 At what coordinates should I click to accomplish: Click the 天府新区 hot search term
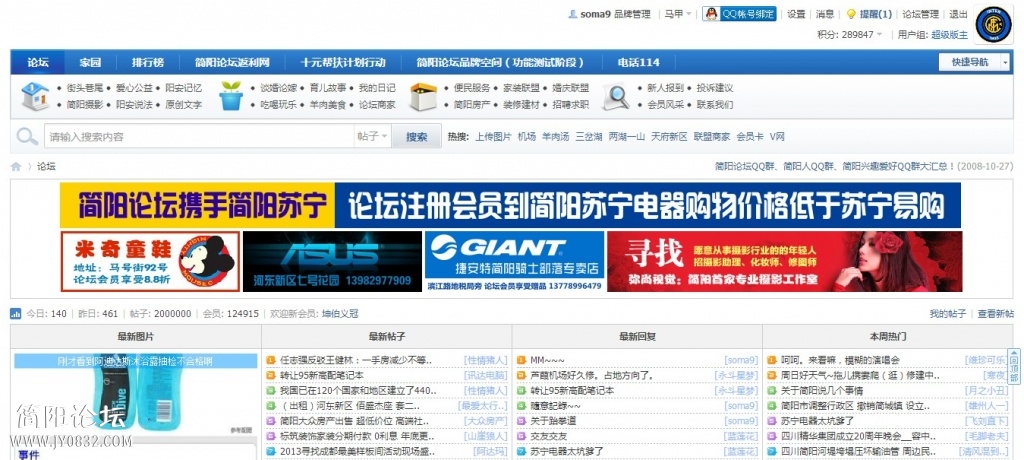[669, 137]
